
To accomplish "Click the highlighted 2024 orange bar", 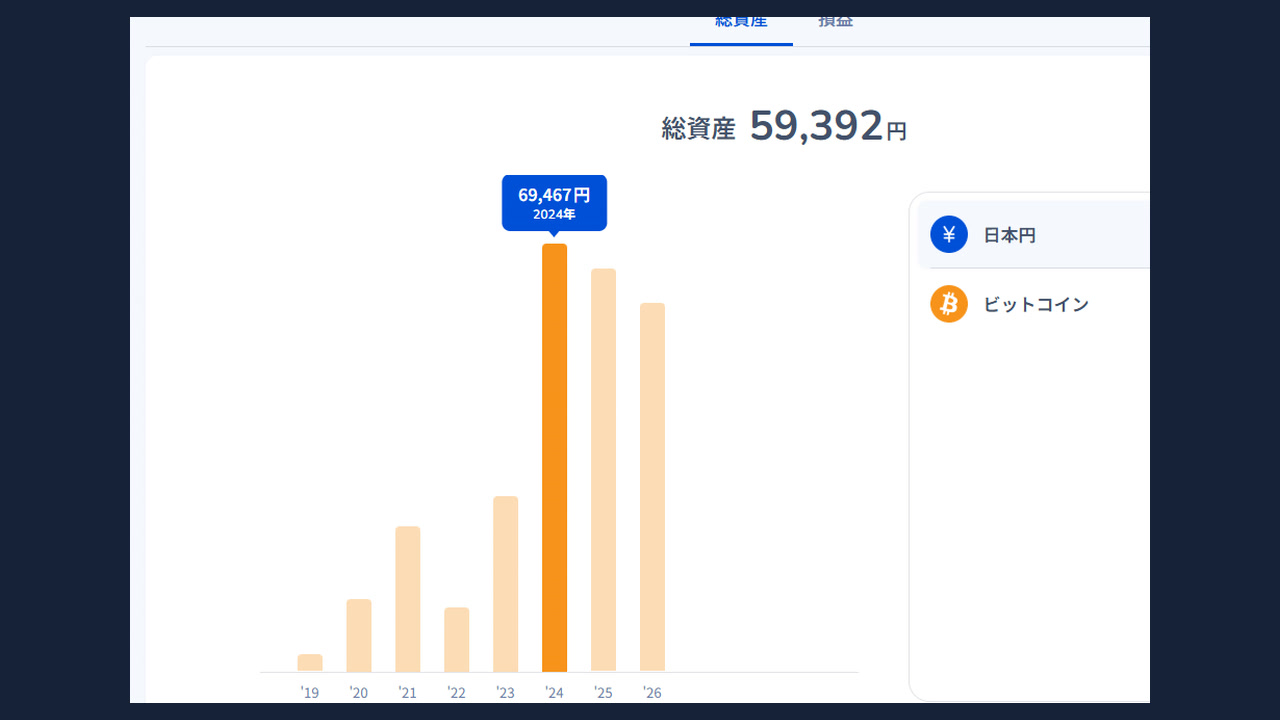I will (x=554, y=458).
